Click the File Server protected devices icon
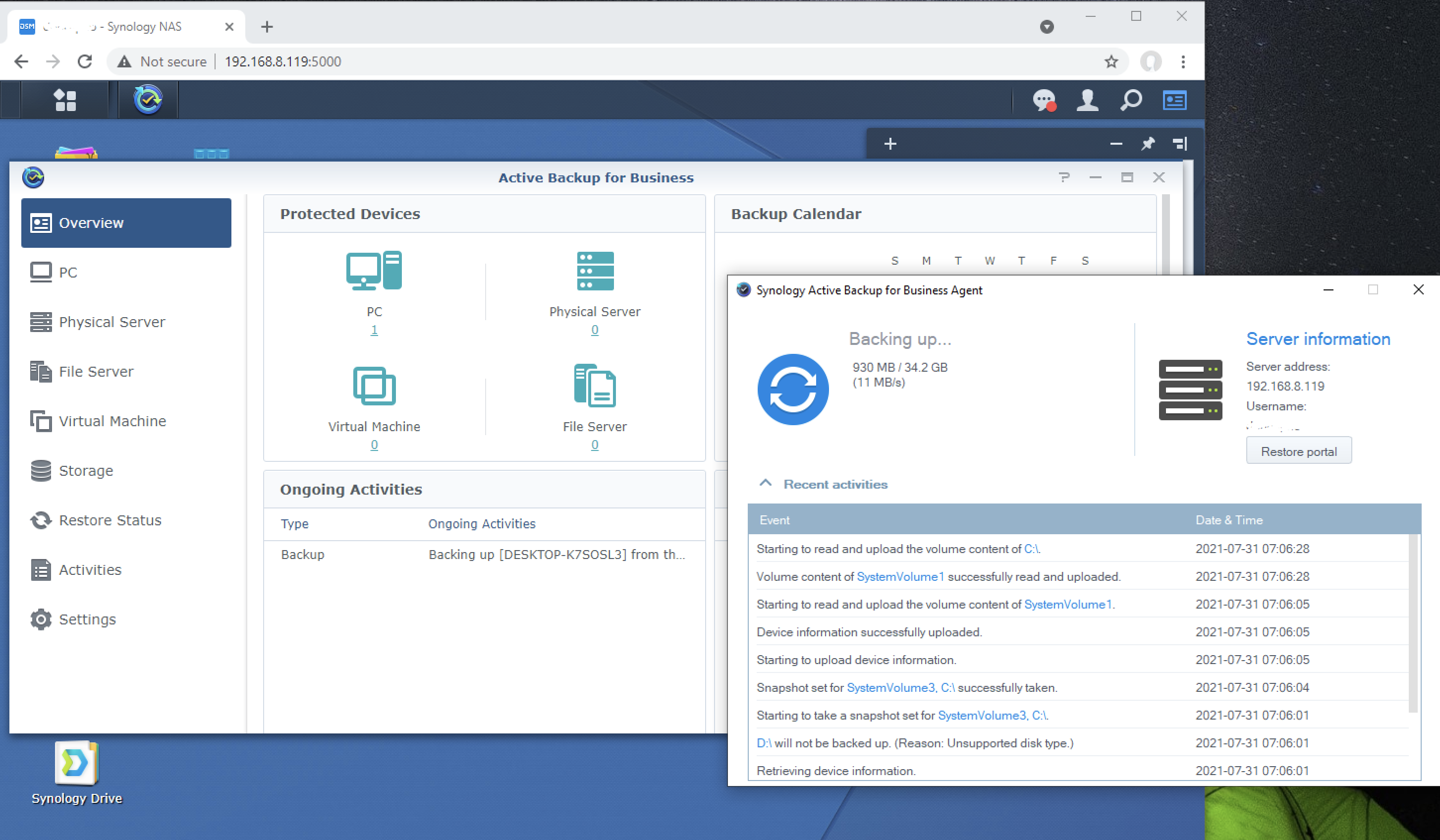Viewport: 1440px width, 840px height. click(595, 385)
